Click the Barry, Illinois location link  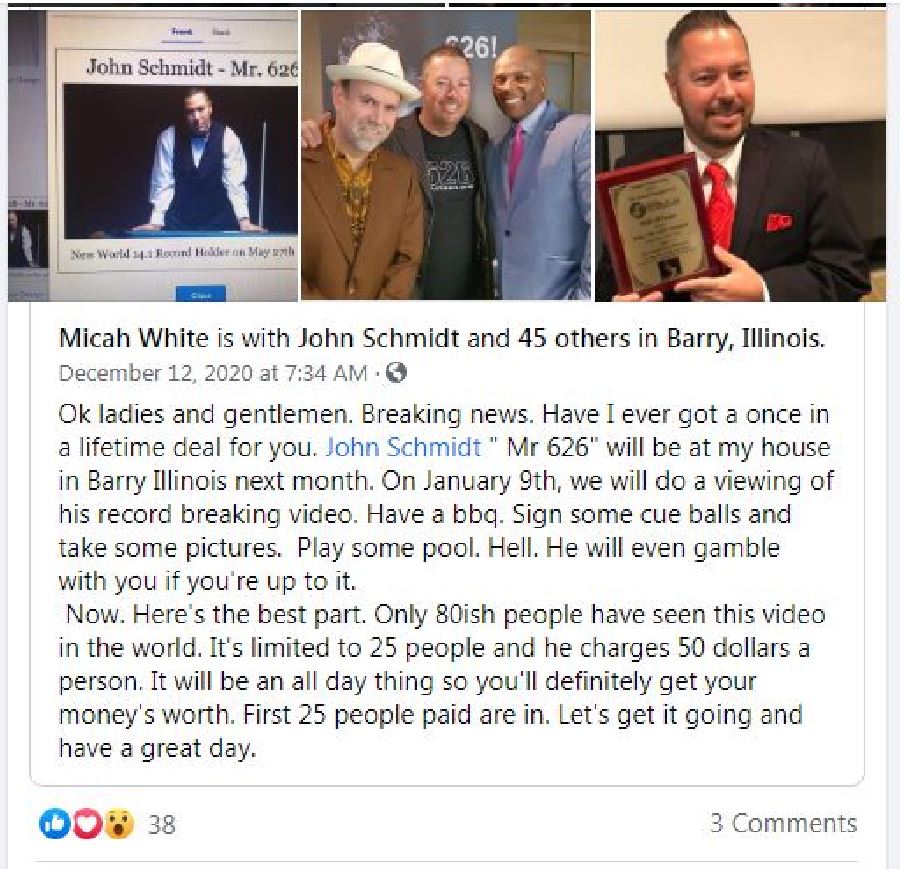coord(746,338)
